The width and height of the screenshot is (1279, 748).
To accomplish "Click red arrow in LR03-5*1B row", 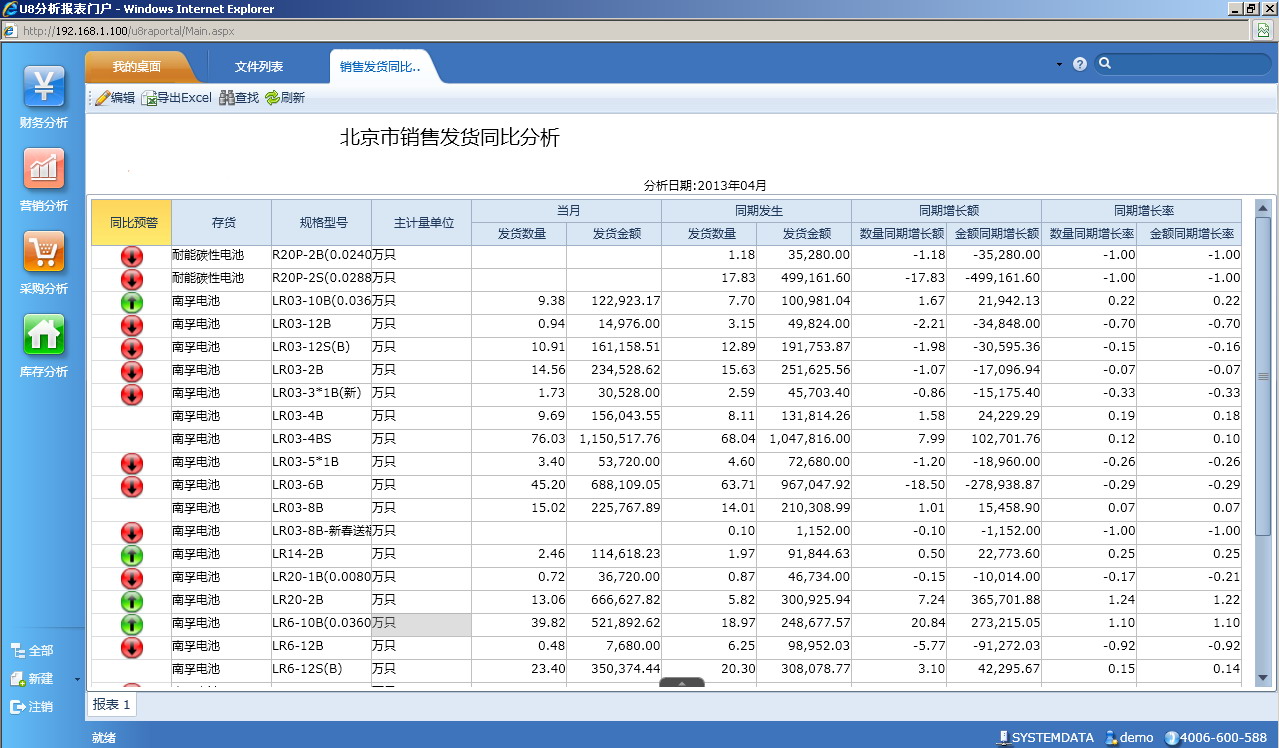I will pyautogui.click(x=131, y=464).
